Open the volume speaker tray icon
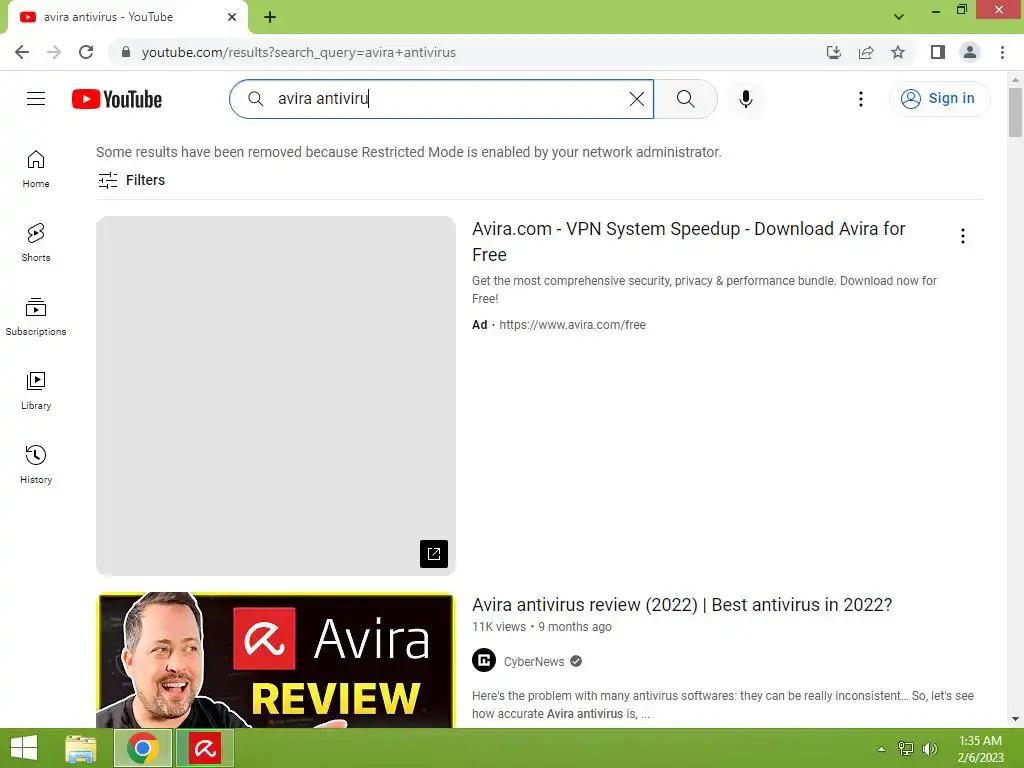1024x768 pixels. coord(930,749)
